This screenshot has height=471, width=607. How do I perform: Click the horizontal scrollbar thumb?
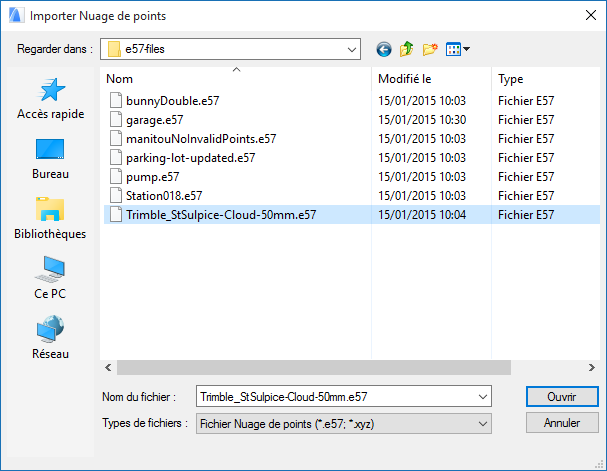point(314,367)
